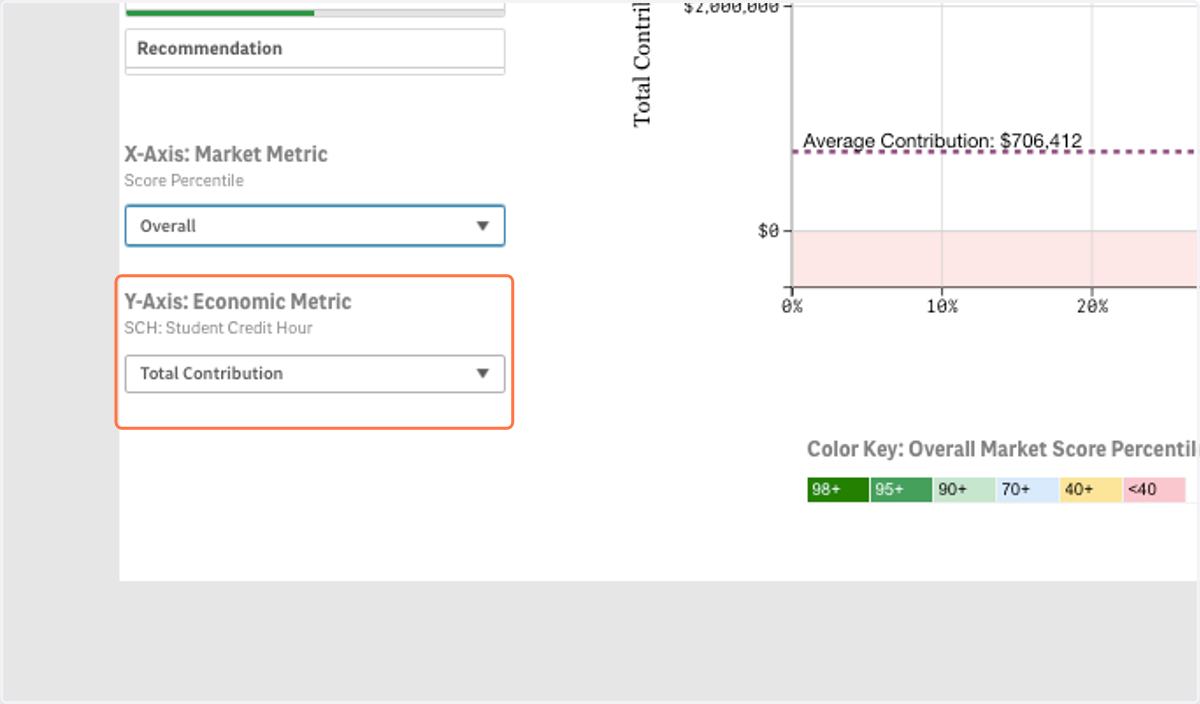The height and width of the screenshot is (704, 1200).
Task: Click the Y-Axis: Economic Metric heading
Action: pos(238,301)
